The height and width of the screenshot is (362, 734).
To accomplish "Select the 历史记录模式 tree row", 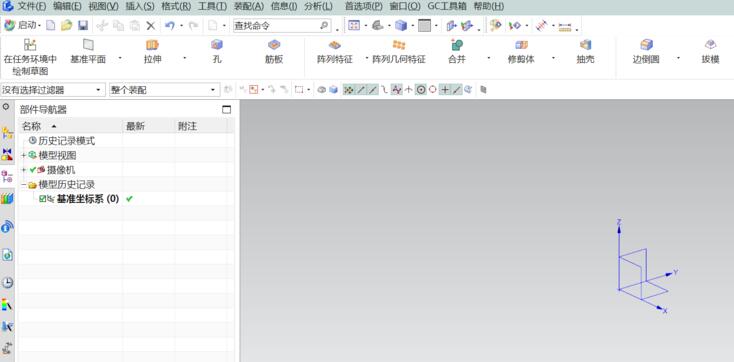I will [62, 140].
